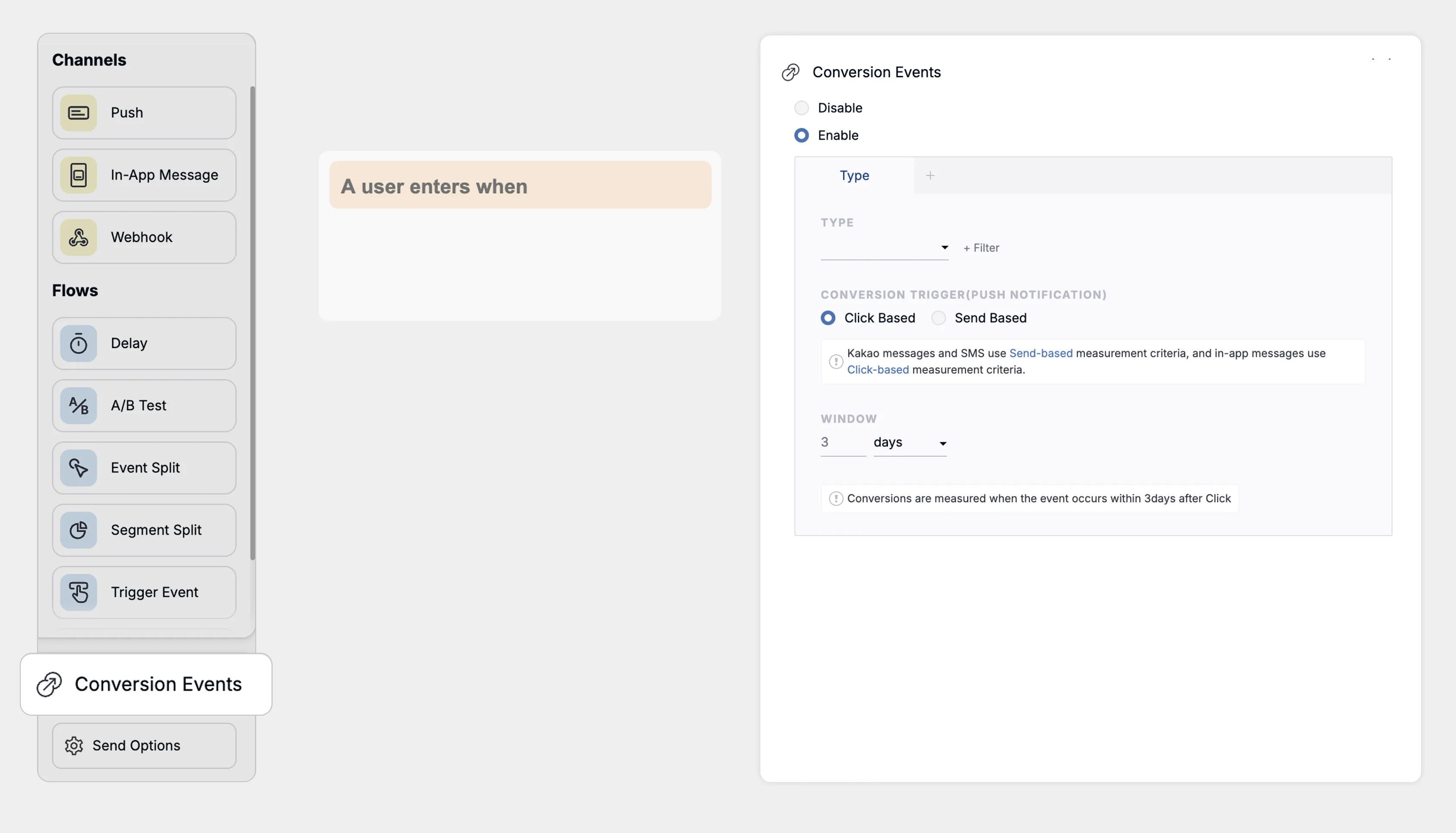
Task: Open the Click-based link
Action: [x=878, y=370]
